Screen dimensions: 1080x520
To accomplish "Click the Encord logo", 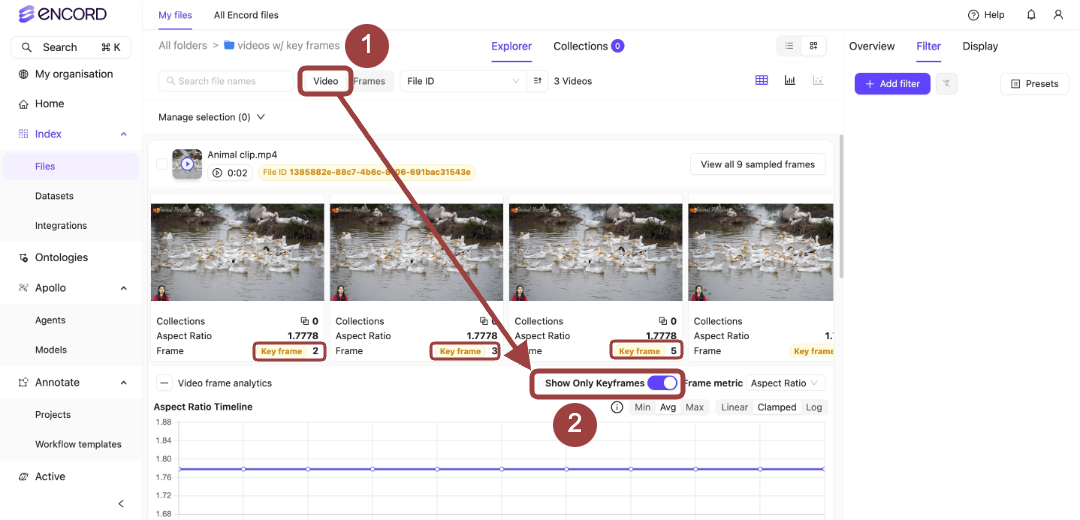I will [x=63, y=14].
